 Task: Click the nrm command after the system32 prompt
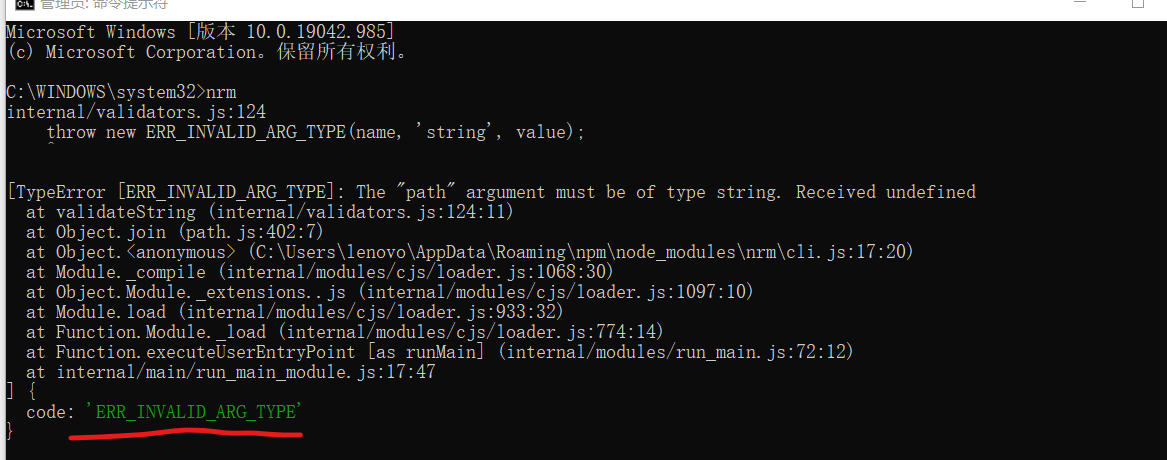pos(221,92)
